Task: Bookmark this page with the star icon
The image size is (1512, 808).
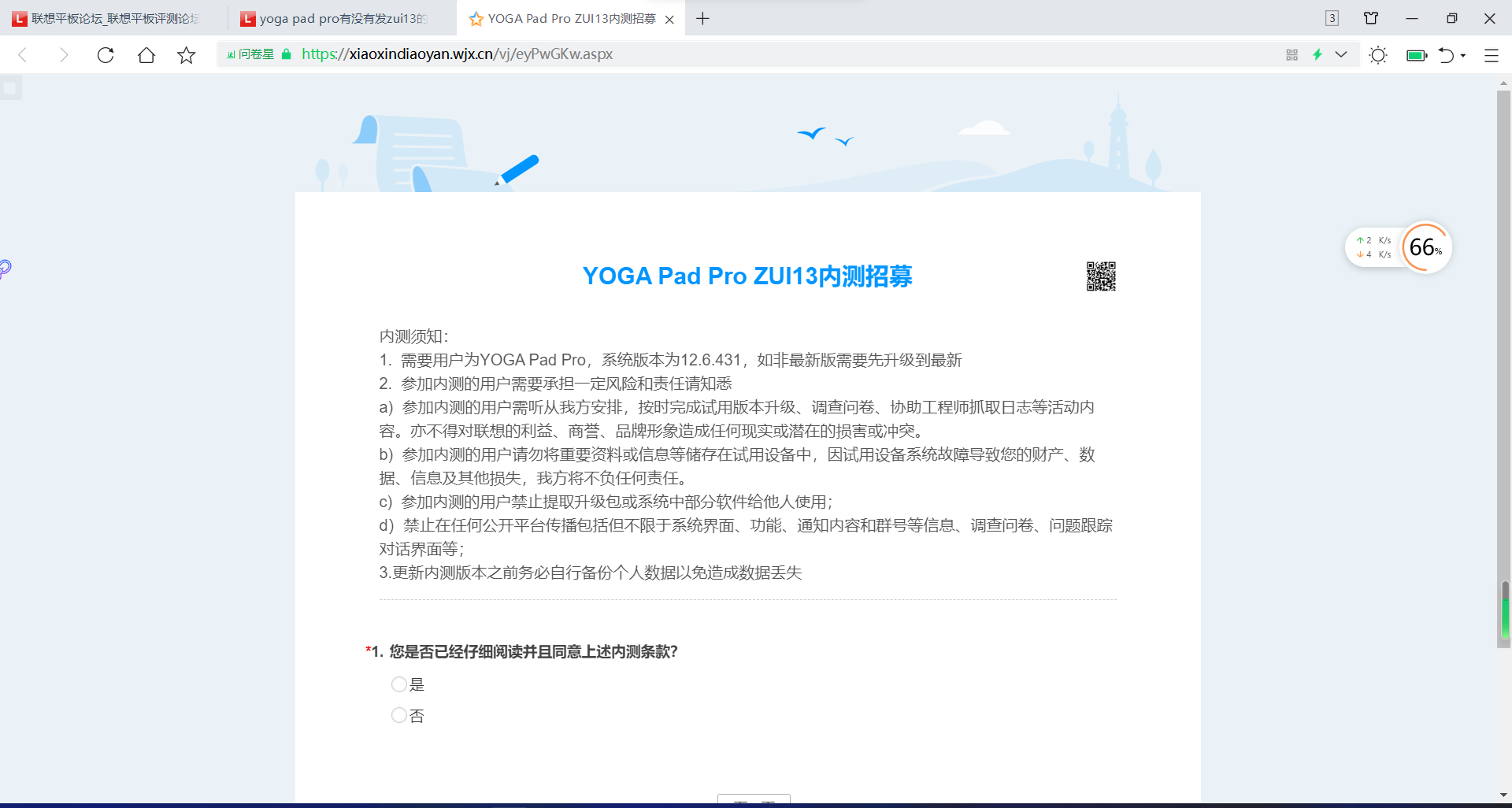Action: [x=187, y=55]
